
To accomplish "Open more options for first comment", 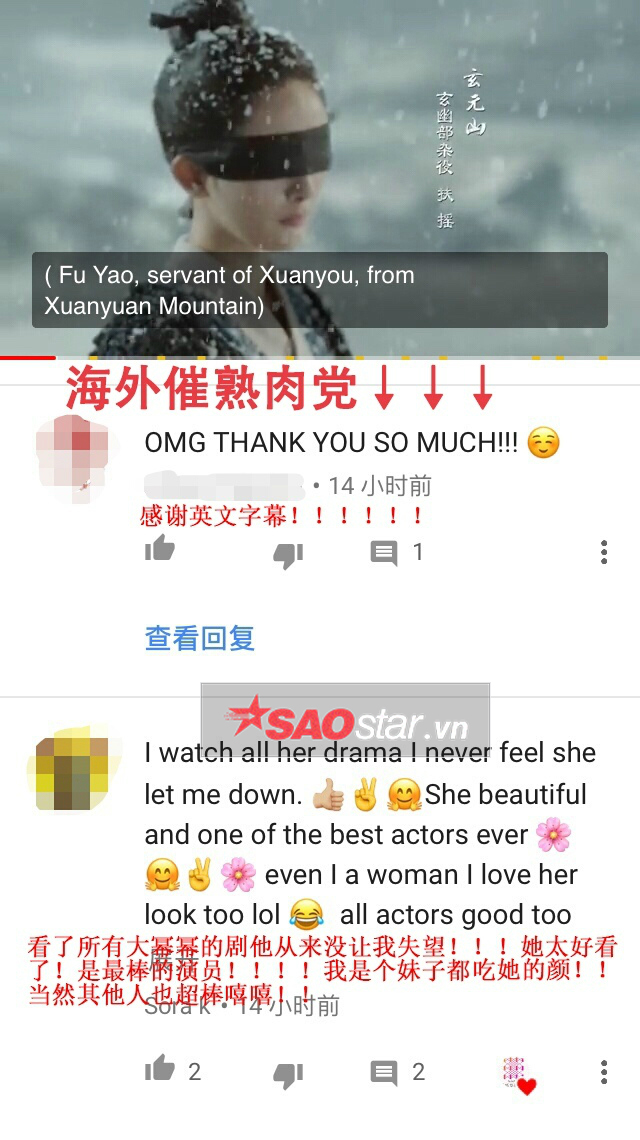I will tap(604, 553).
